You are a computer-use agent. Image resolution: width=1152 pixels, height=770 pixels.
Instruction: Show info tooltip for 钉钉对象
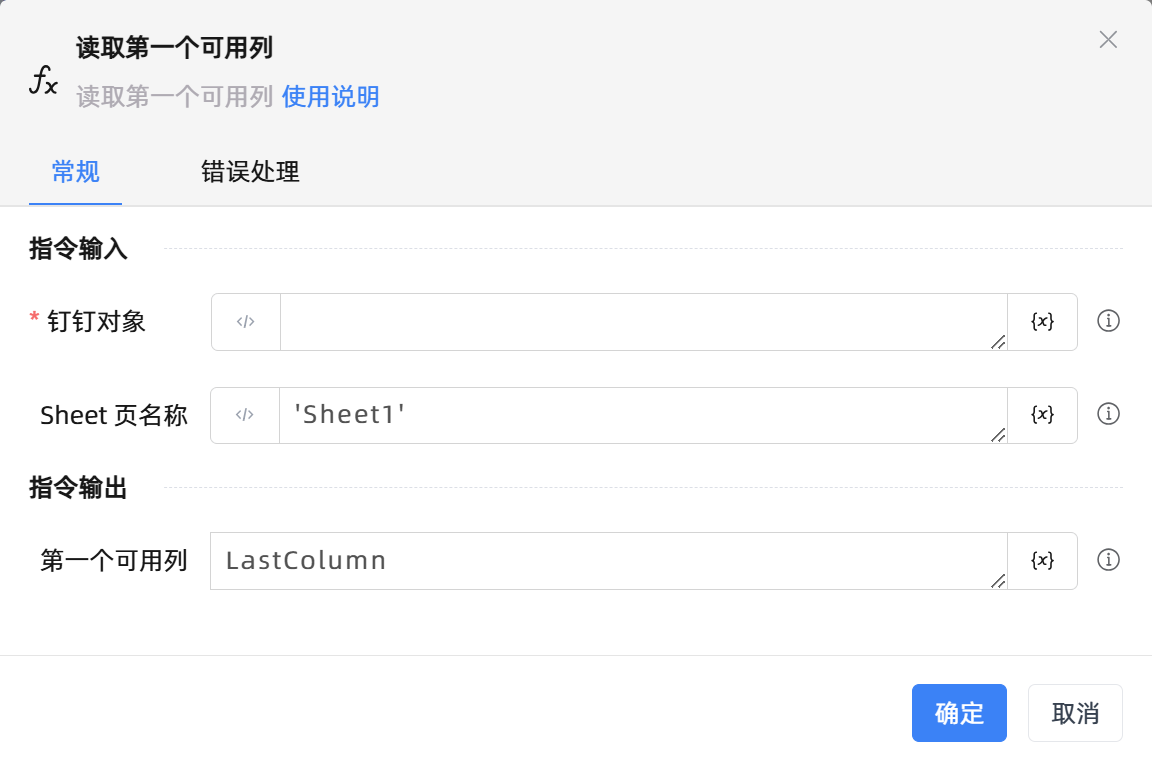tap(1108, 321)
